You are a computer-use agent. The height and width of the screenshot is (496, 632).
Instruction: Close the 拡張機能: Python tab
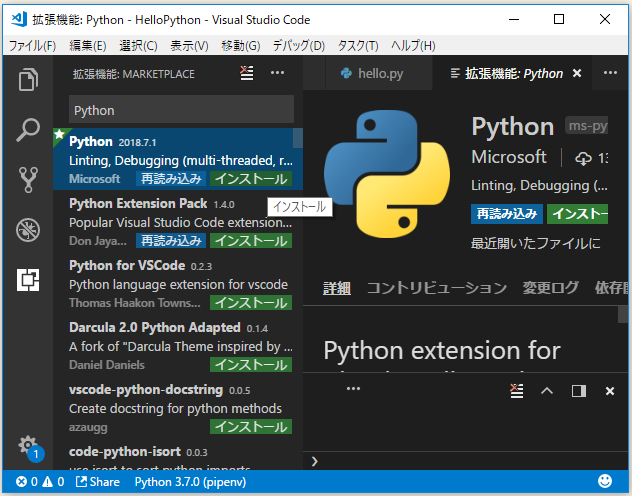(577, 73)
